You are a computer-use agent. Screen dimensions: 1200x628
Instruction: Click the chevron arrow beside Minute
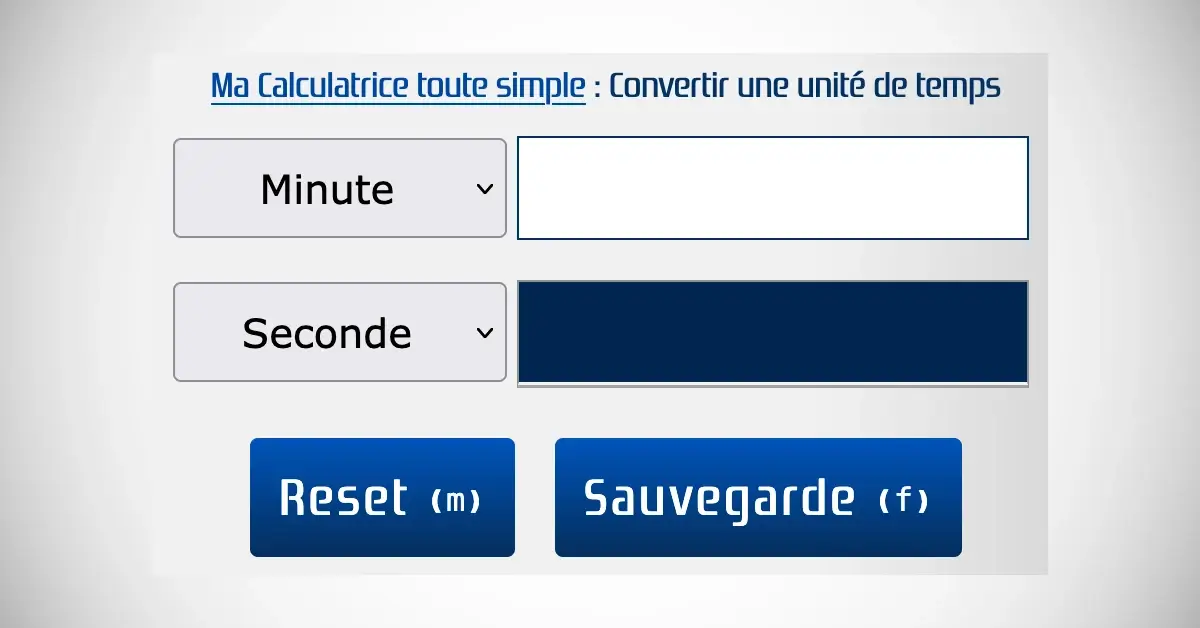click(x=485, y=189)
